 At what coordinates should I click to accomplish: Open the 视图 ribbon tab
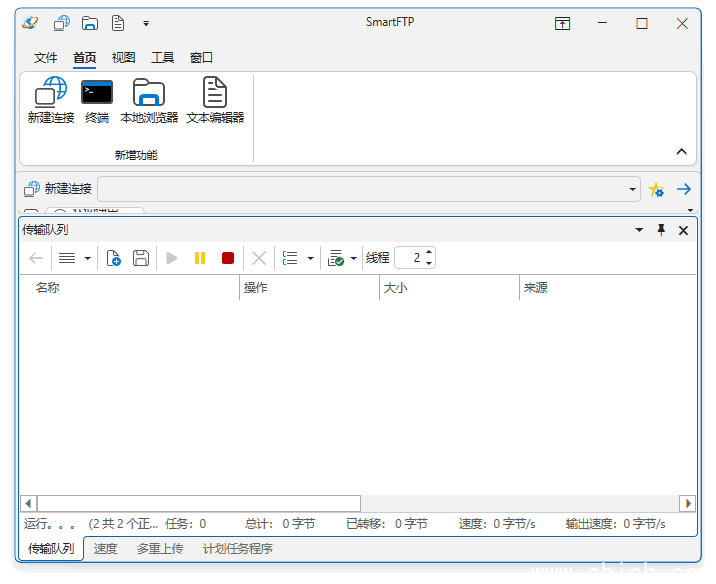click(x=123, y=58)
